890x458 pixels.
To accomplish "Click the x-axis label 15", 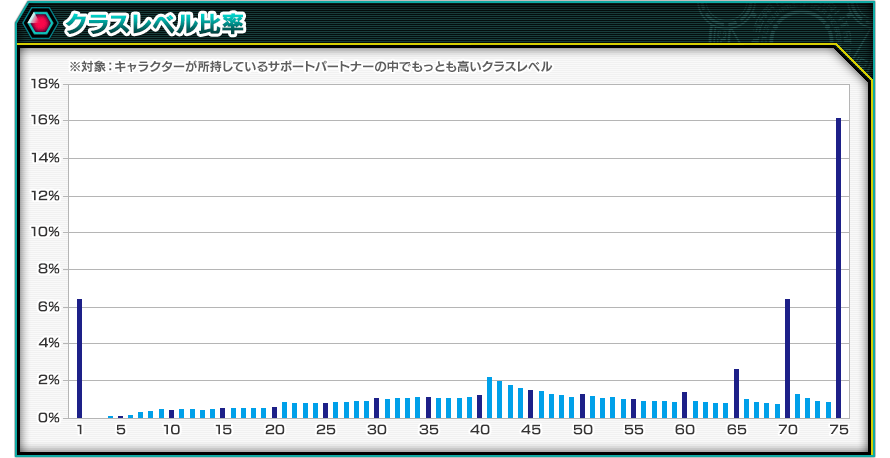I will click(x=223, y=430).
